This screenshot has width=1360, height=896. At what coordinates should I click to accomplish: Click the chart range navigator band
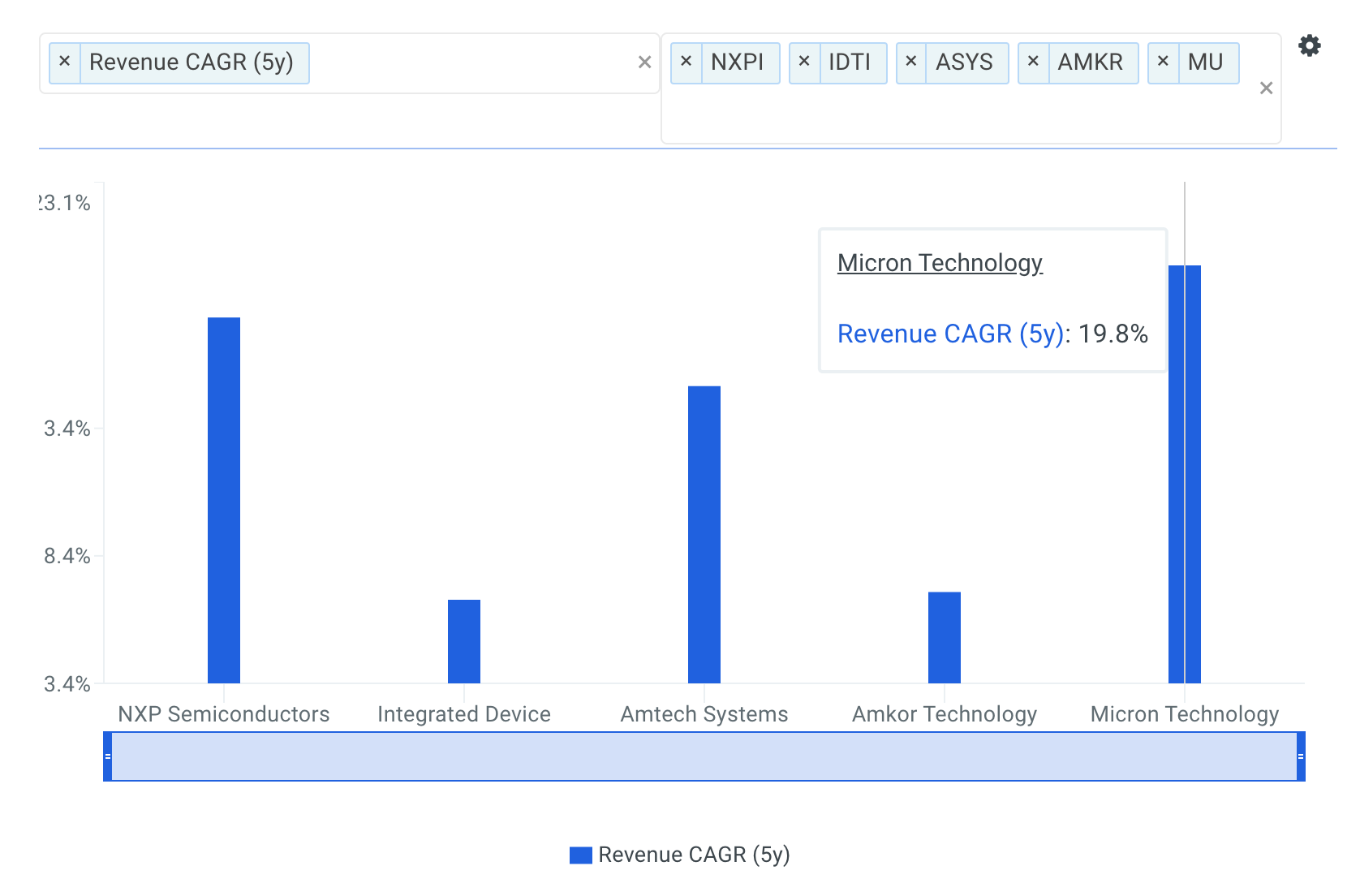704,756
